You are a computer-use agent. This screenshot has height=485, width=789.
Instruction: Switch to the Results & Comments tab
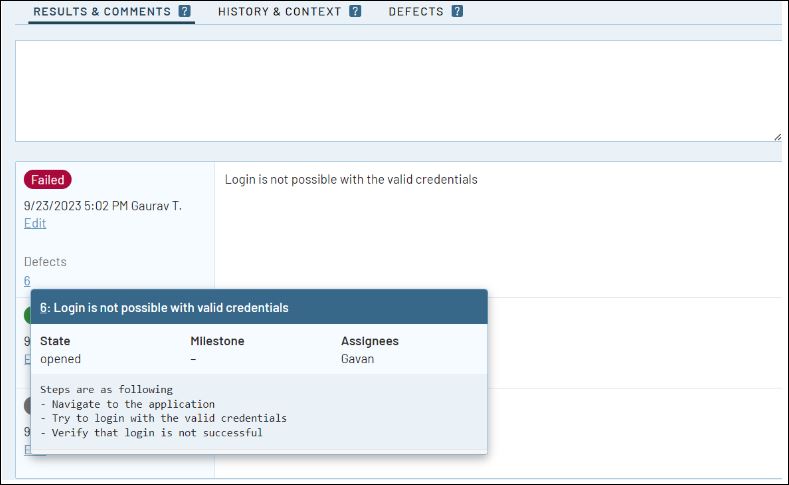[102, 12]
